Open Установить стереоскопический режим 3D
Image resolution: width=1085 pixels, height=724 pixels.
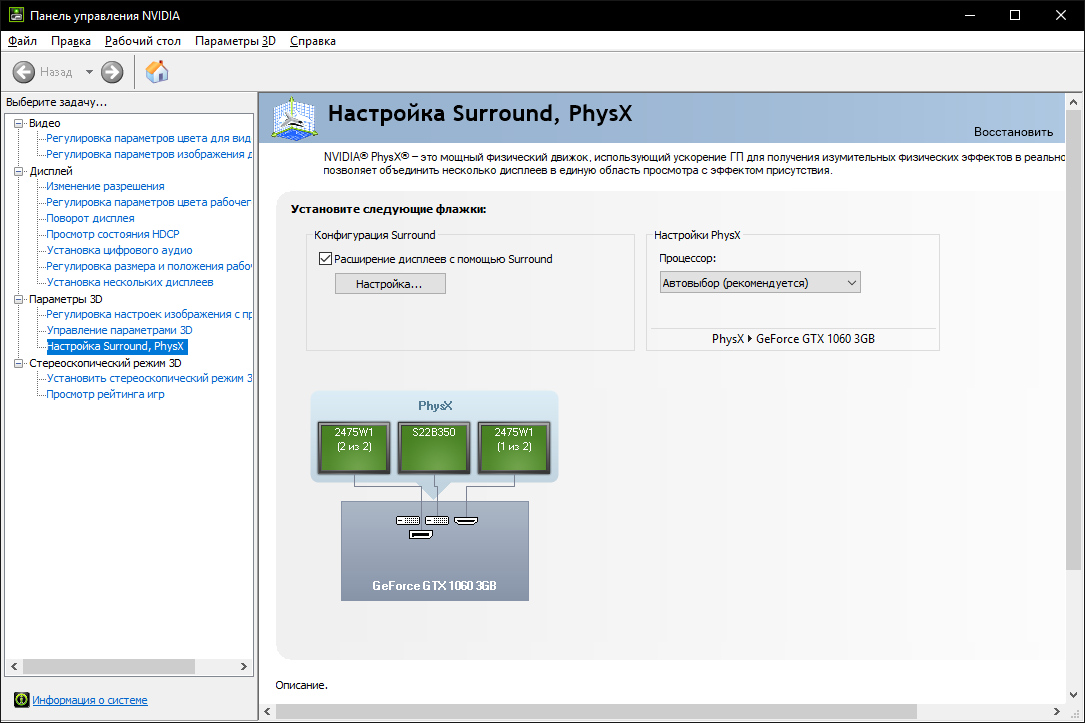coord(149,378)
